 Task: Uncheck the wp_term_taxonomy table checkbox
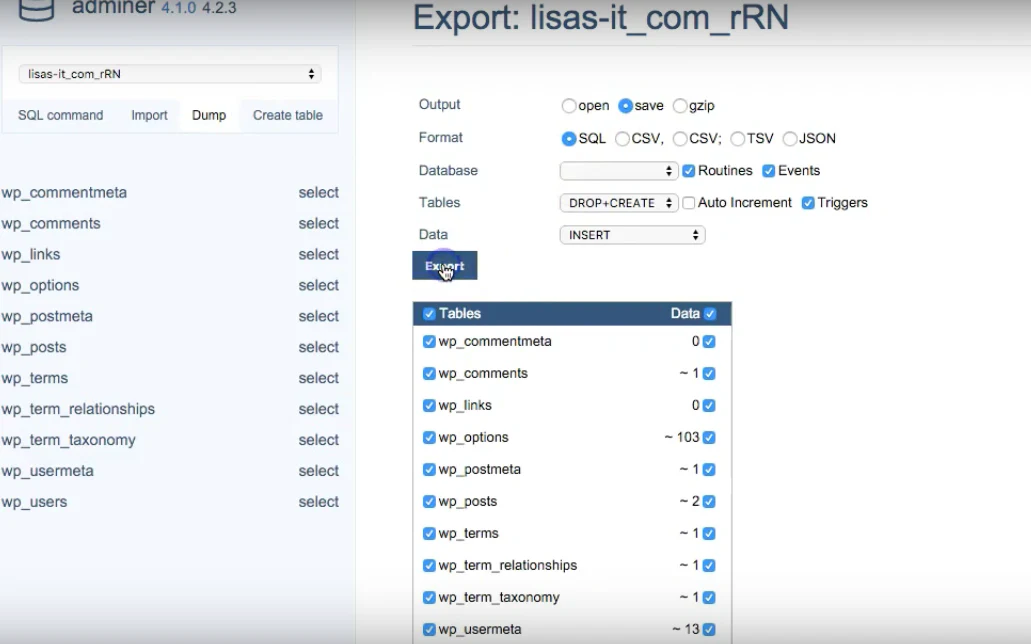(x=429, y=597)
